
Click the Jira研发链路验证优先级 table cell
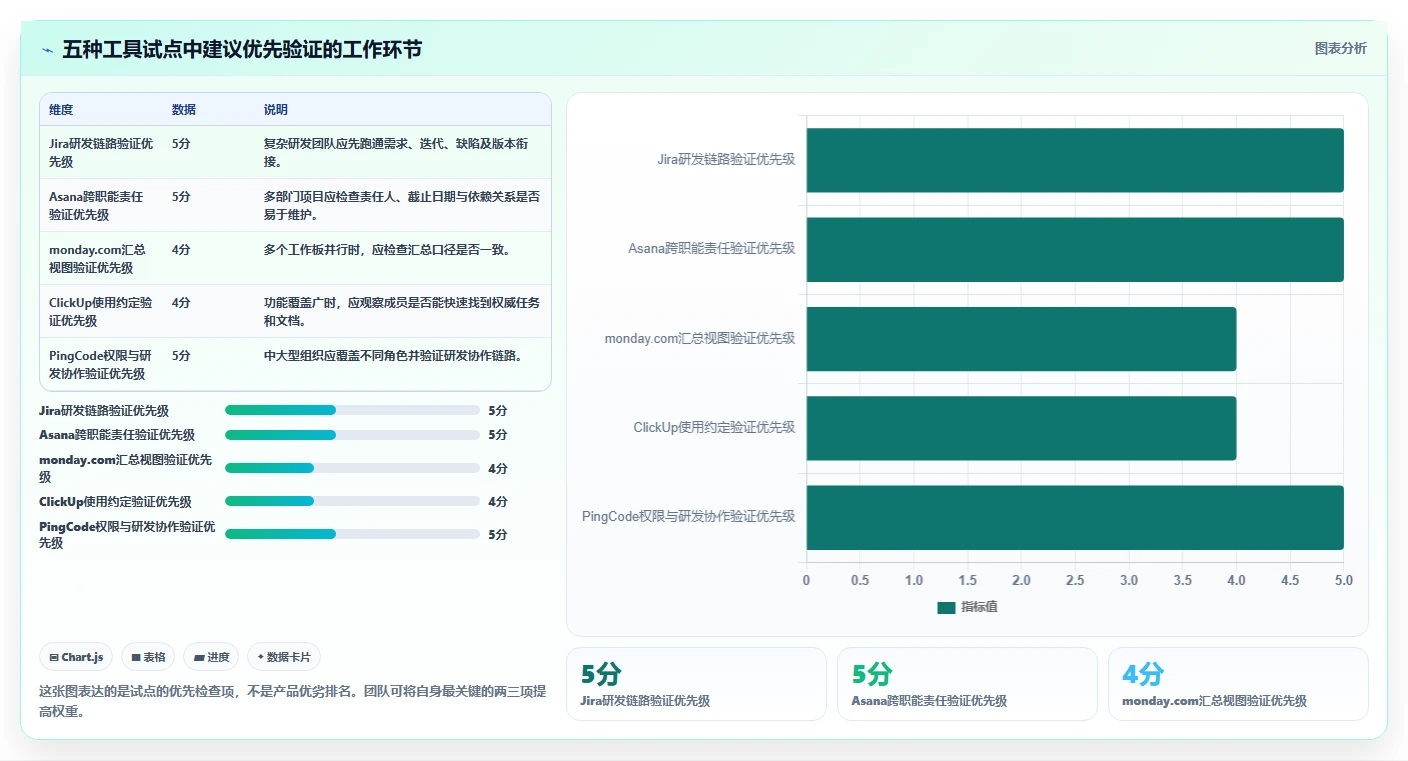click(101, 152)
